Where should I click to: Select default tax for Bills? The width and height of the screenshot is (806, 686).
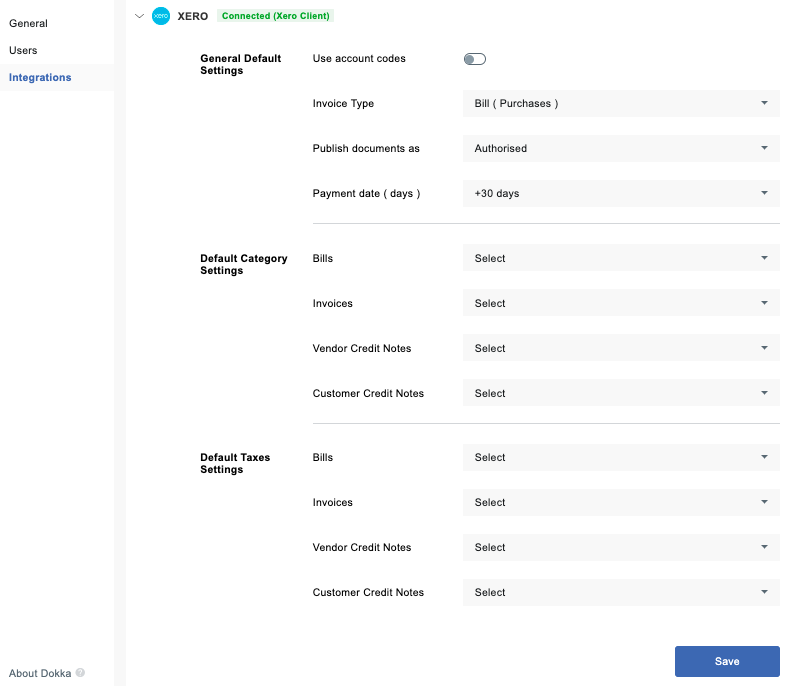[x=620, y=457]
